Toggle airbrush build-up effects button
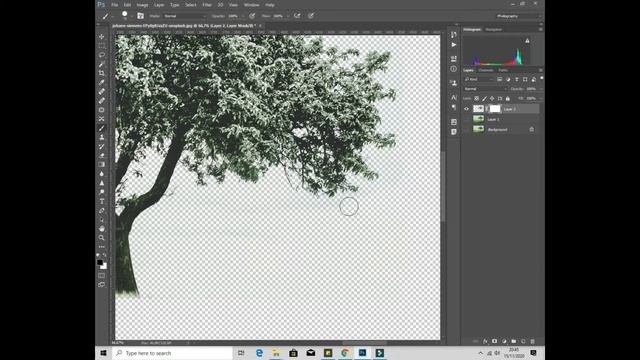The width and height of the screenshot is (640, 360). pos(297,16)
